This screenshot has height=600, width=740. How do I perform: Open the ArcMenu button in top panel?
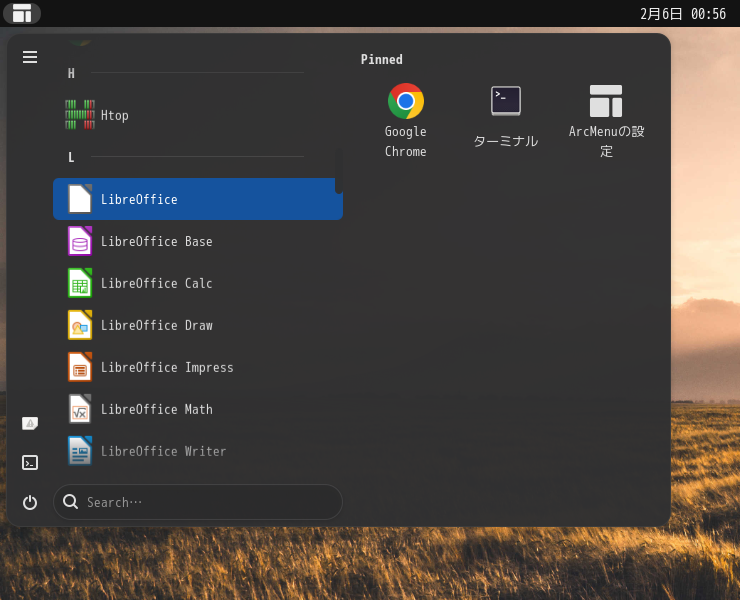[x=22, y=13]
